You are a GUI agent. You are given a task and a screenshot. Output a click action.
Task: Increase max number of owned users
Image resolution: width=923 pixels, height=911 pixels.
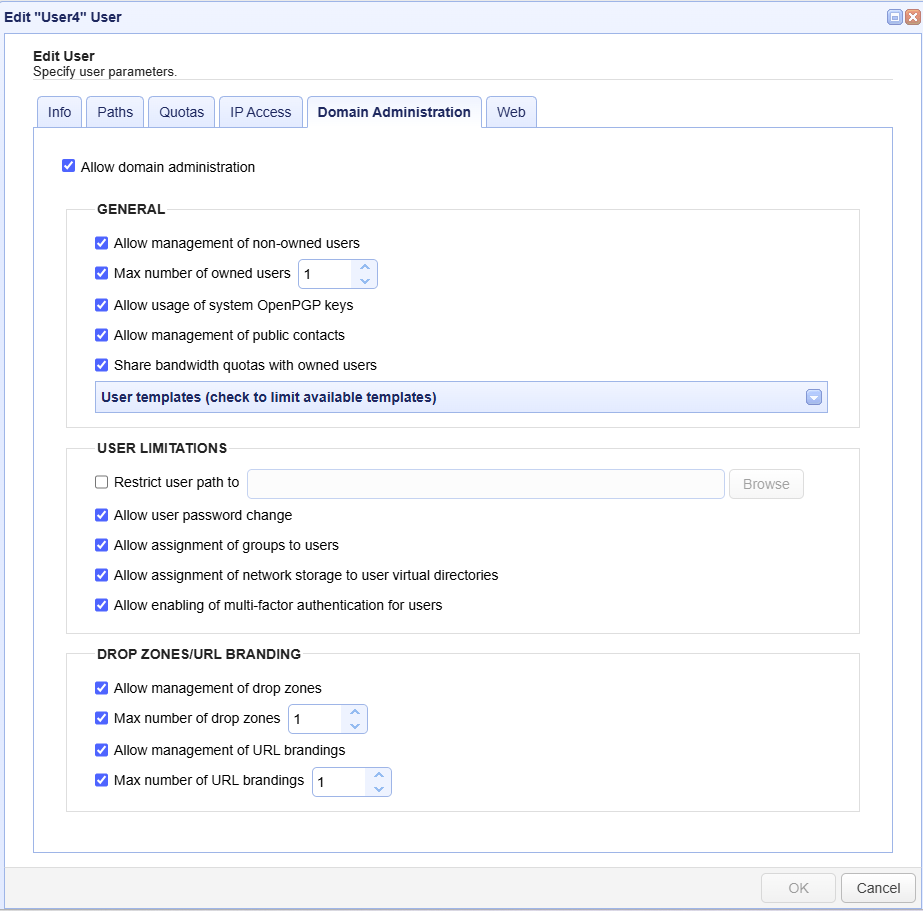(x=365, y=267)
